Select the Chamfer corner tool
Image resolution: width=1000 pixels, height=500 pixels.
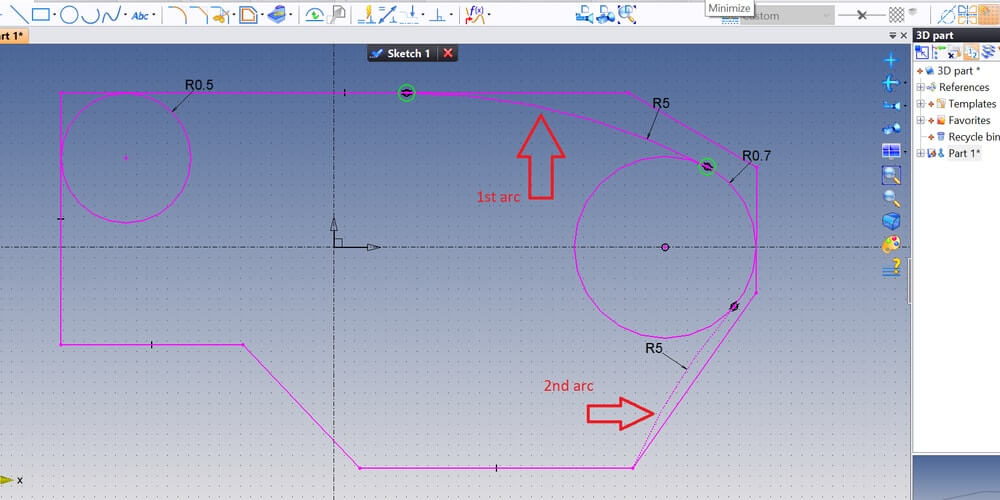click(200, 15)
